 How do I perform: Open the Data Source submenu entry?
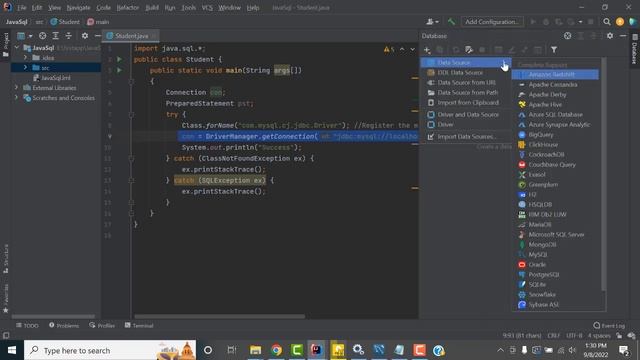465,62
